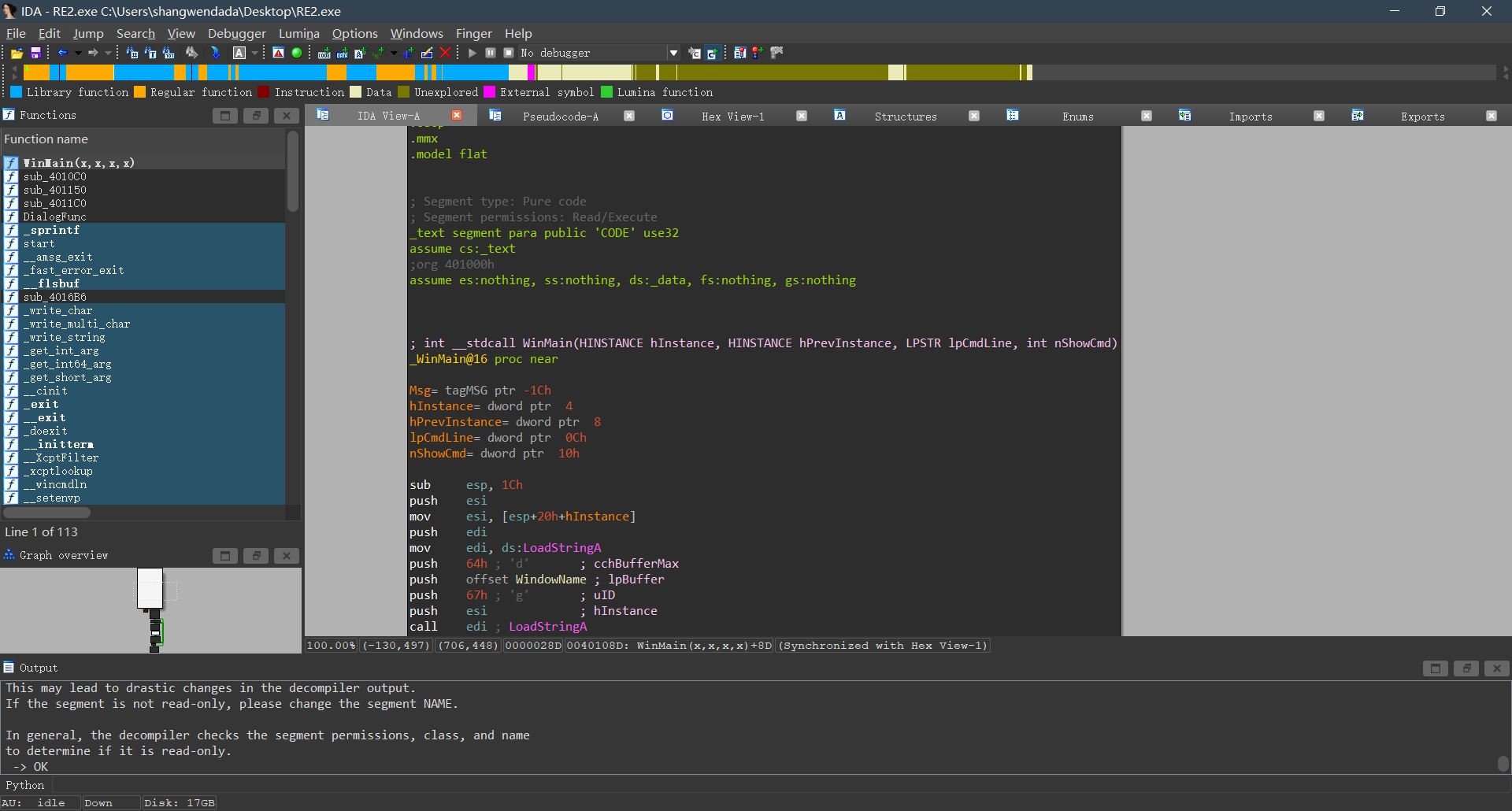
Task: Switch to the Enums tab
Action: [x=1078, y=116]
